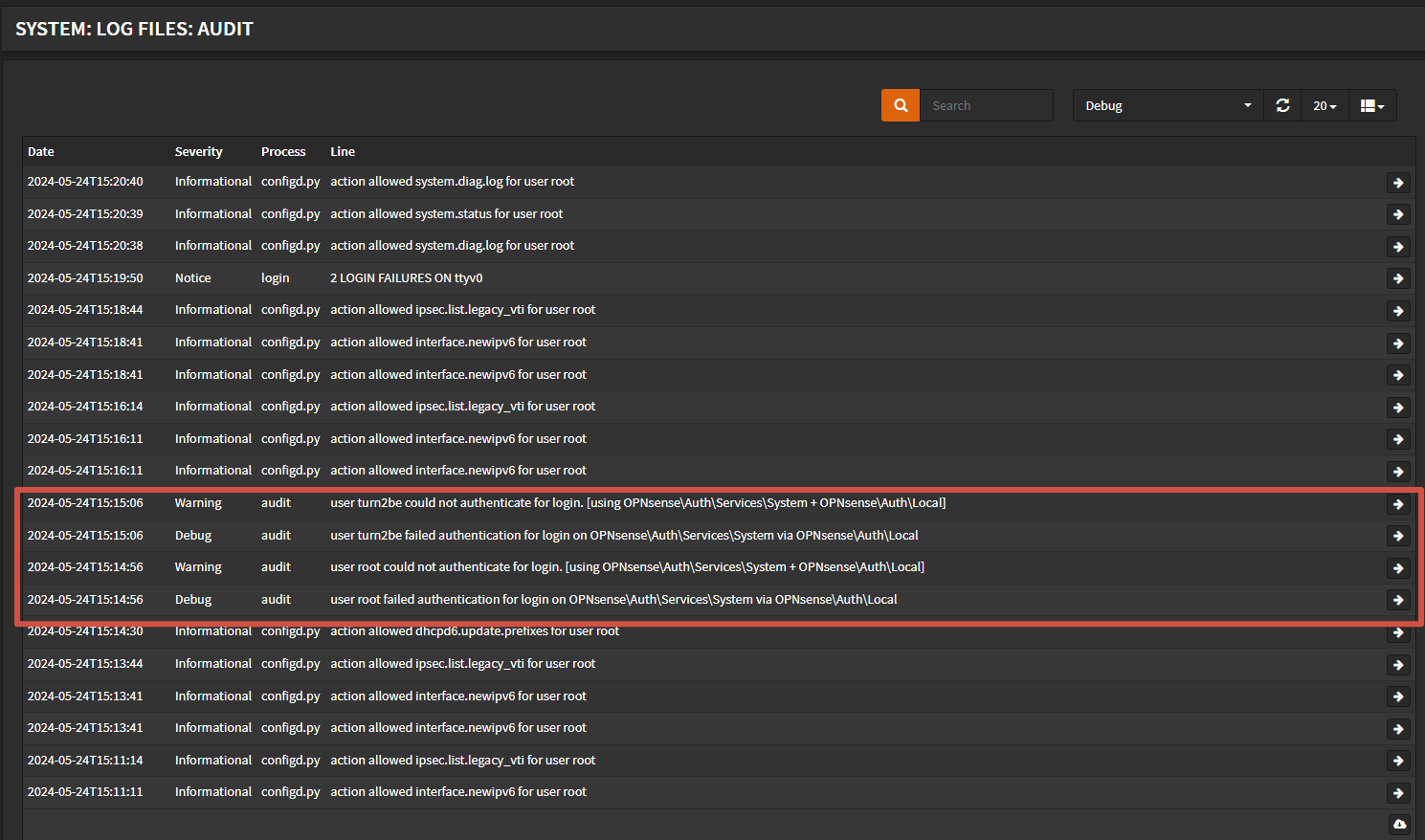Viewport: 1425px width, 840px height.
Task: Click the root failed authentication line
Action: click(x=613, y=599)
